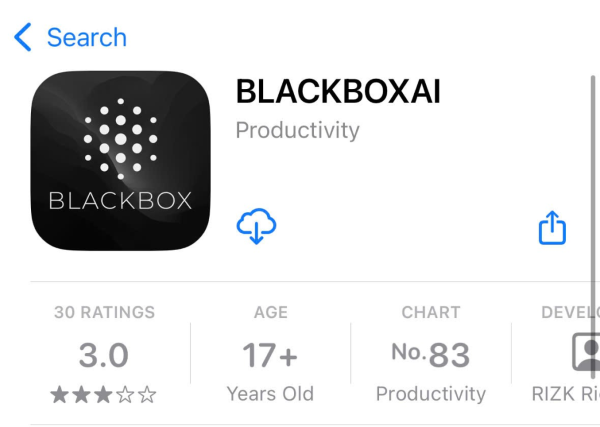Tap the Years Old label

[270, 394]
